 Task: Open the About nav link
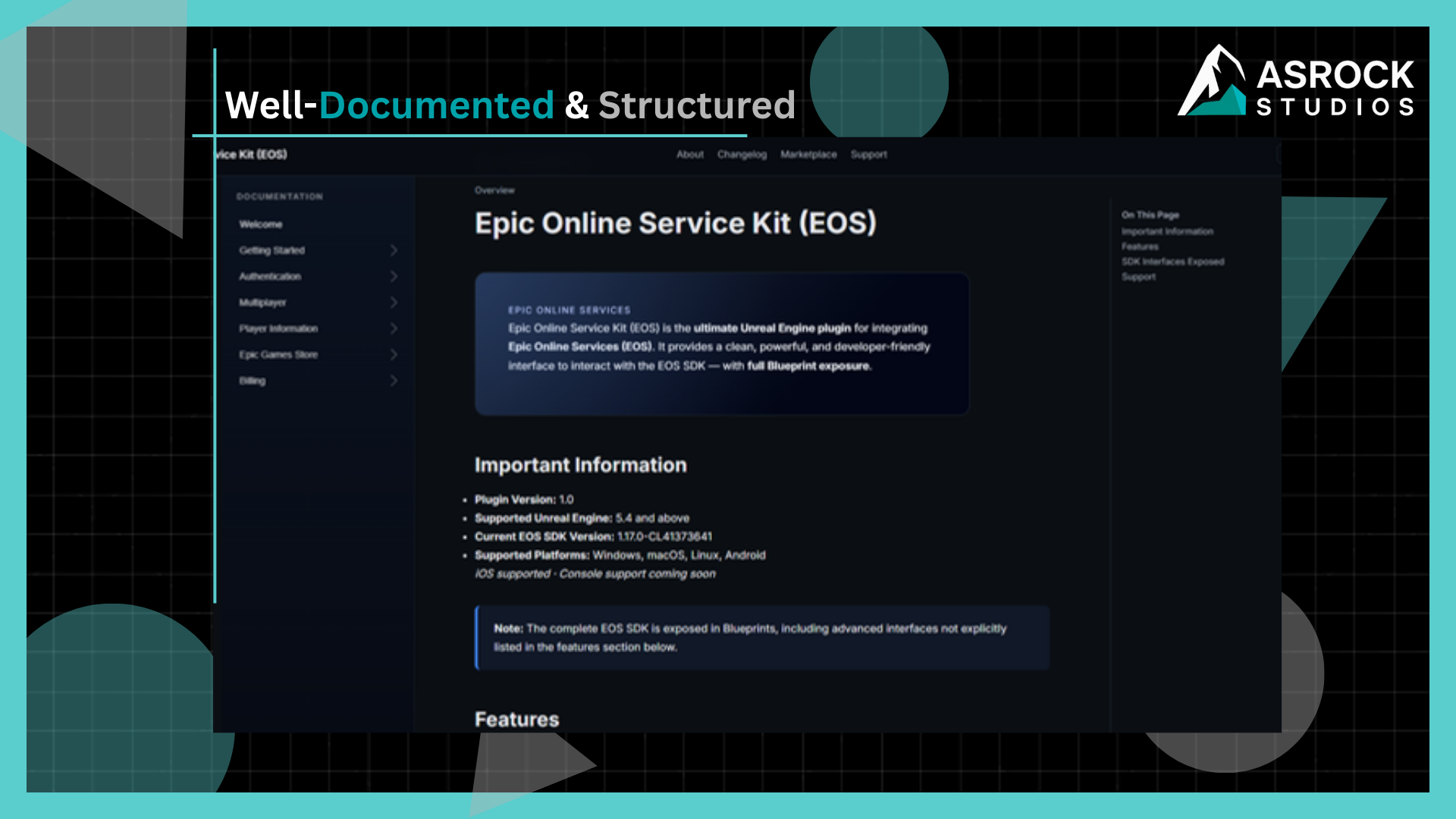690,155
